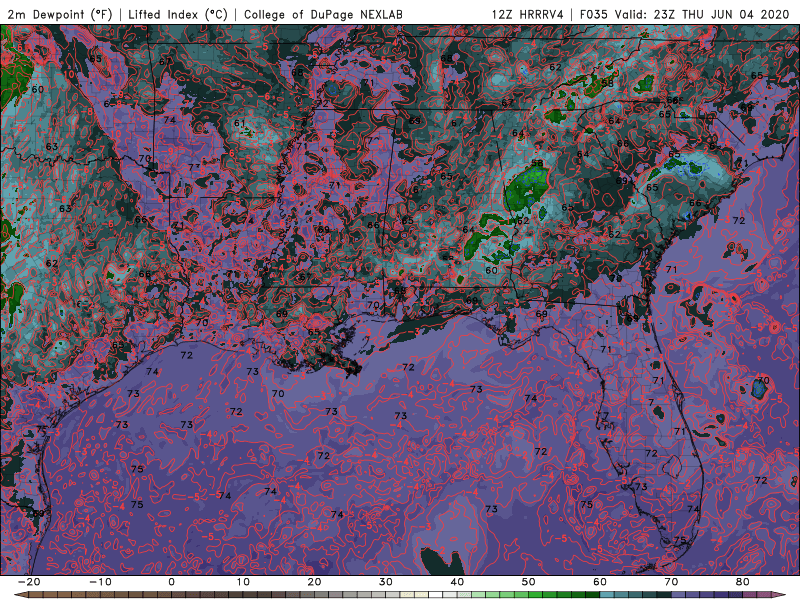
Task: Click the 'F035' forecast hour text
Action: click(593, 14)
